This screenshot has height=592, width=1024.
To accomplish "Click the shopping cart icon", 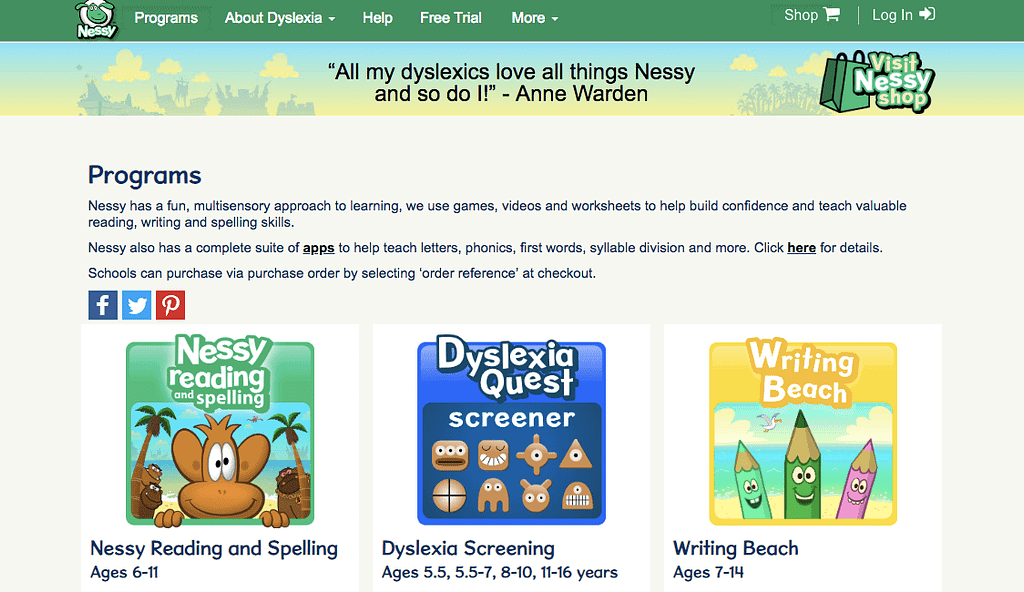I will [831, 14].
